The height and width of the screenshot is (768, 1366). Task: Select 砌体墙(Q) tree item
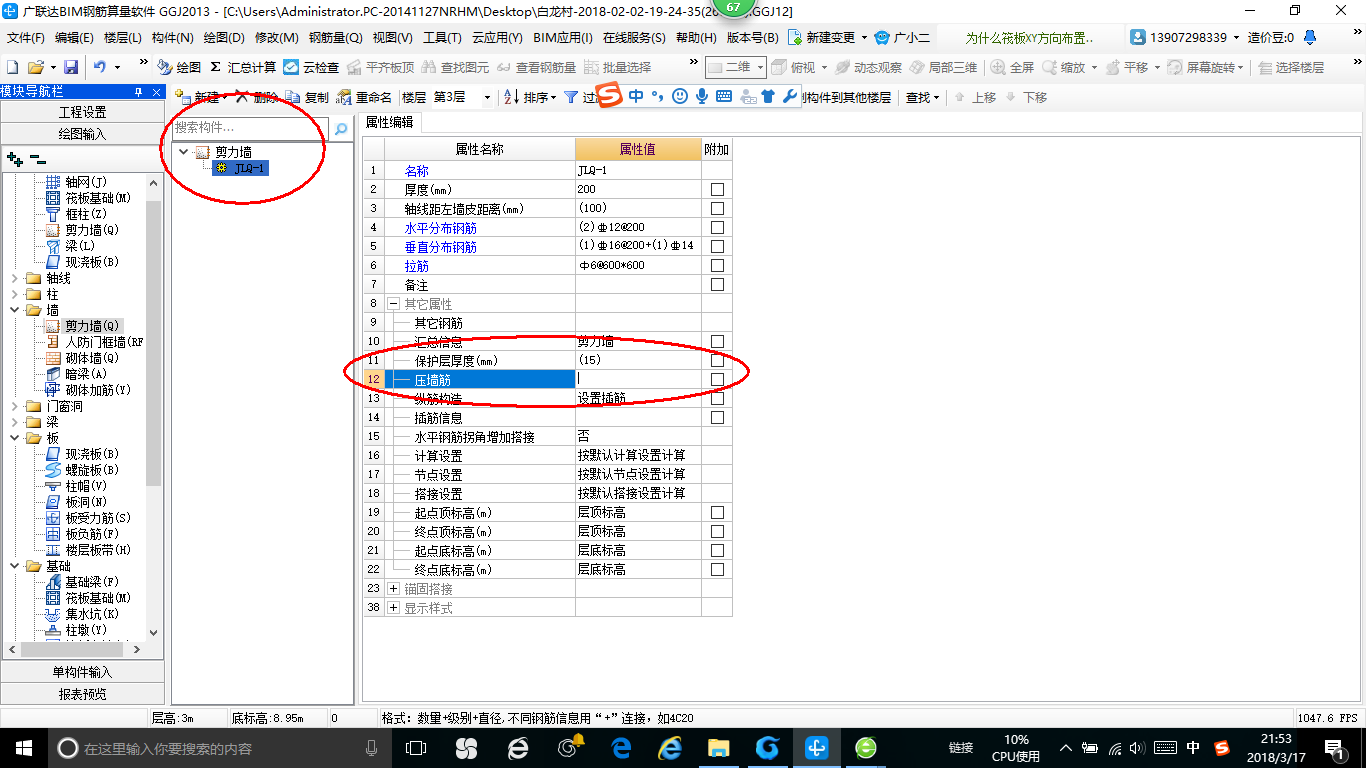pos(82,358)
